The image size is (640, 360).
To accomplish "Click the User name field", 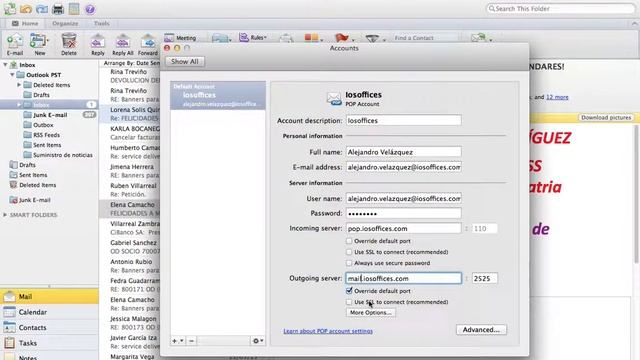I will point(404,198).
